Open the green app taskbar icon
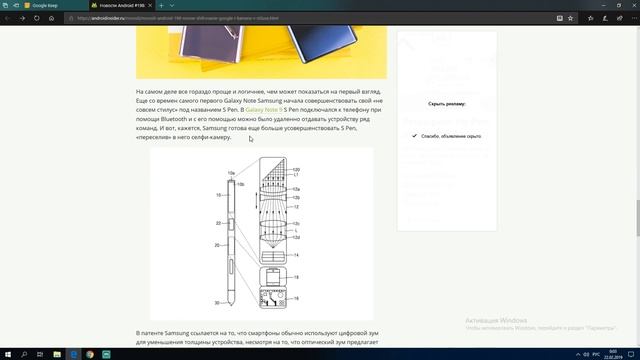This screenshot has width=640, height=360. click(x=106, y=354)
